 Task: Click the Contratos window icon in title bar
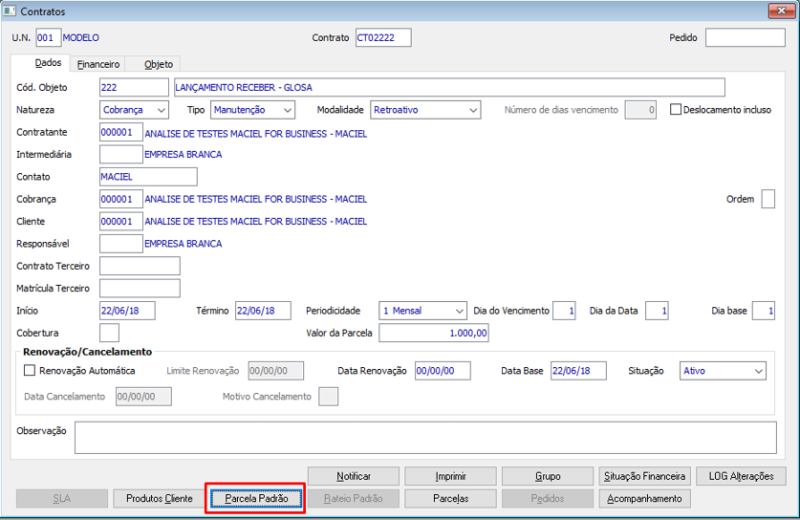pyautogui.click(x=9, y=11)
